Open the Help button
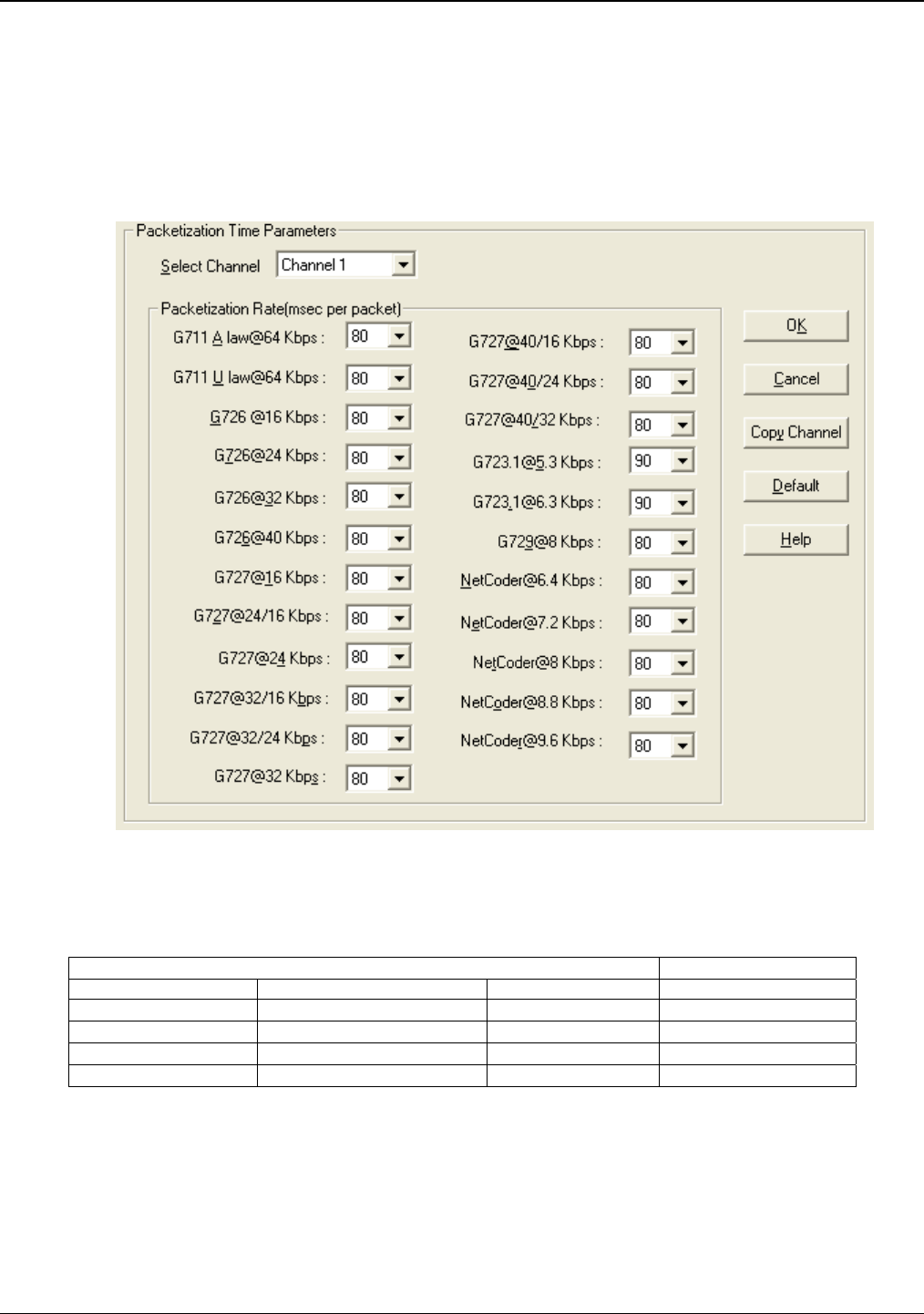Image resolution: width=924 pixels, height=1314 pixels. [x=796, y=539]
